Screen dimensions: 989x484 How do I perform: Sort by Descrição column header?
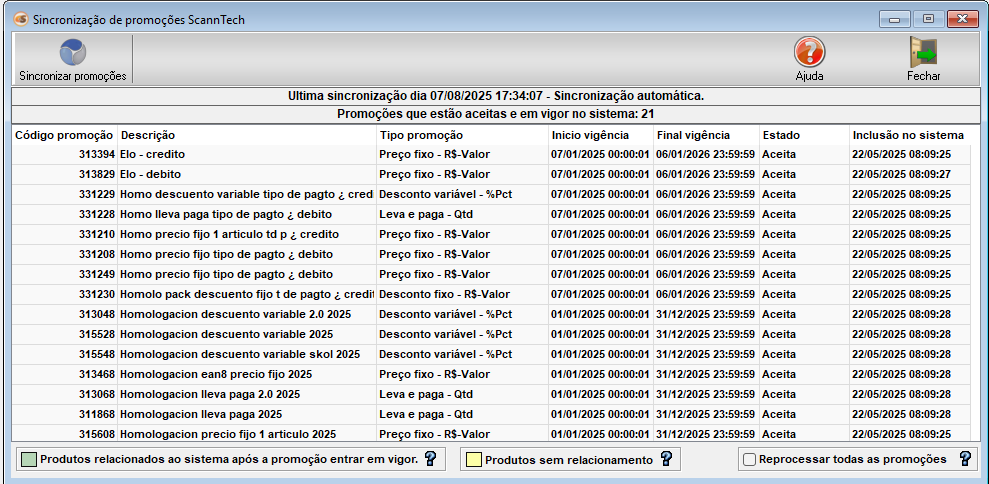[246, 135]
